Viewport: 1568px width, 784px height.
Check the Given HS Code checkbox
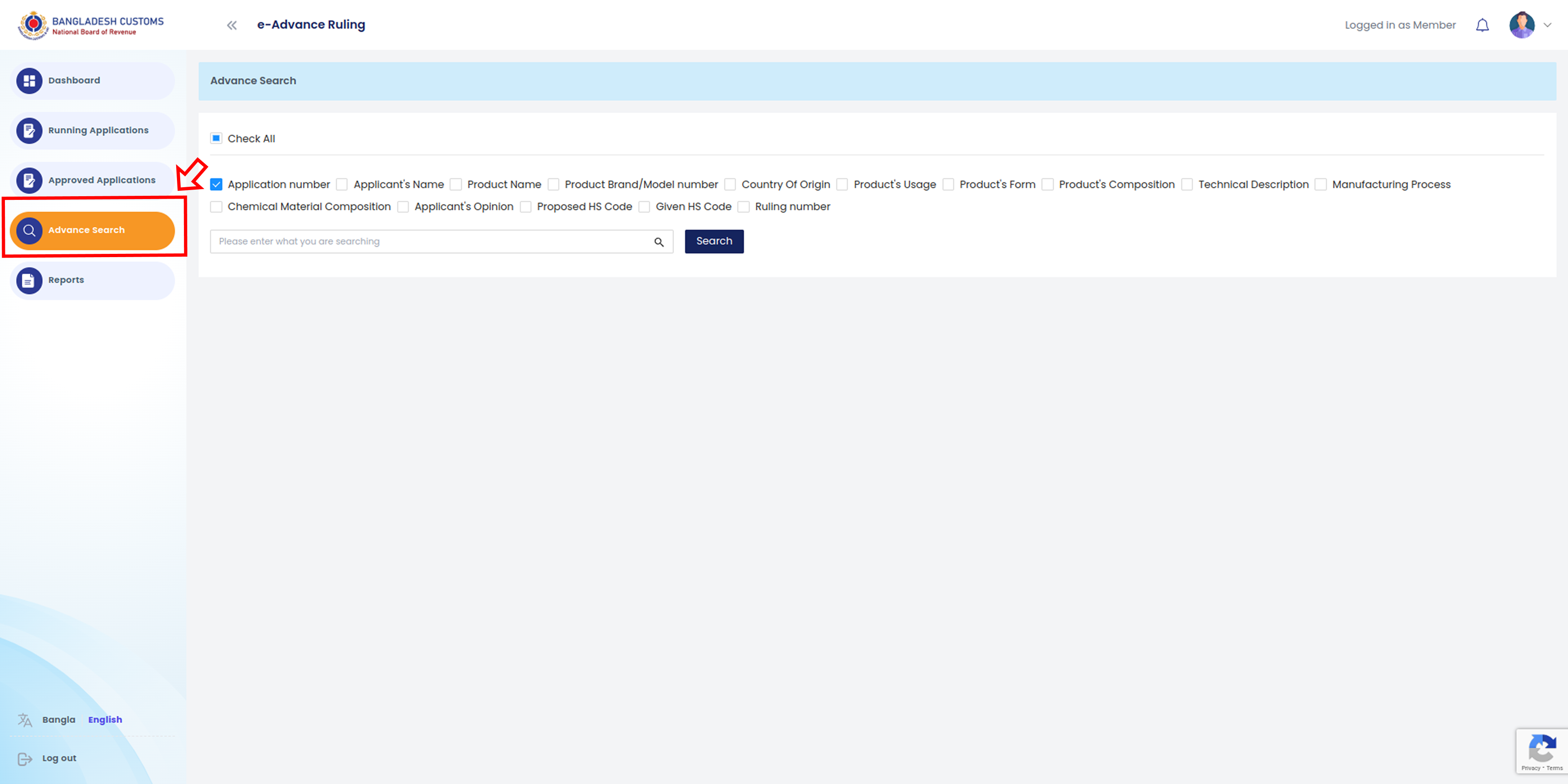pos(645,206)
